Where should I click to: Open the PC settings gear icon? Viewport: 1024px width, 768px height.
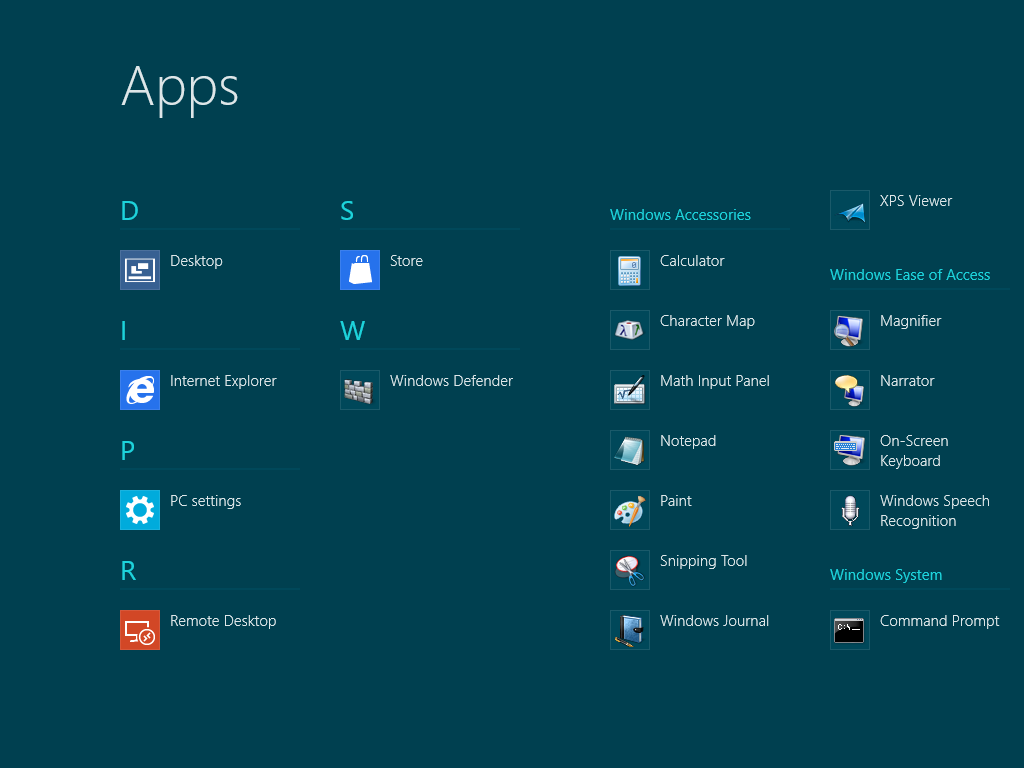[x=139, y=510]
